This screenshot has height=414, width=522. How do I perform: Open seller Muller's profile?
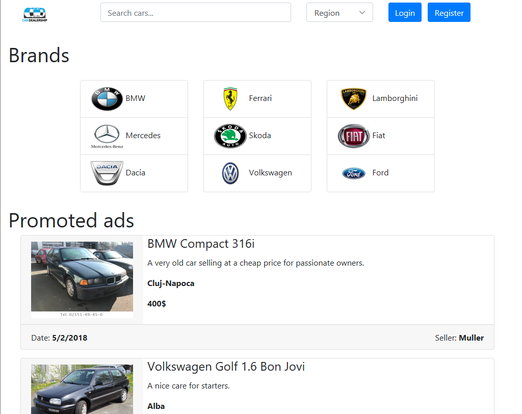(471, 338)
